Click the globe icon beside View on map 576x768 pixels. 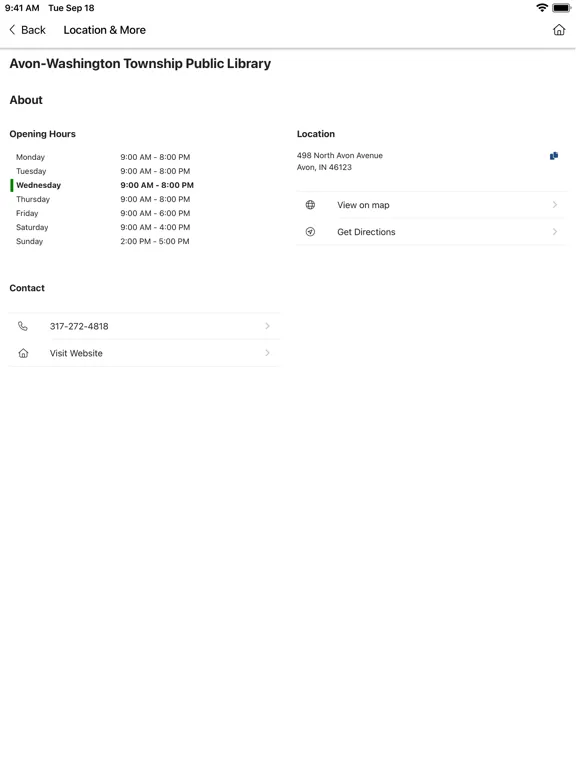click(x=311, y=205)
